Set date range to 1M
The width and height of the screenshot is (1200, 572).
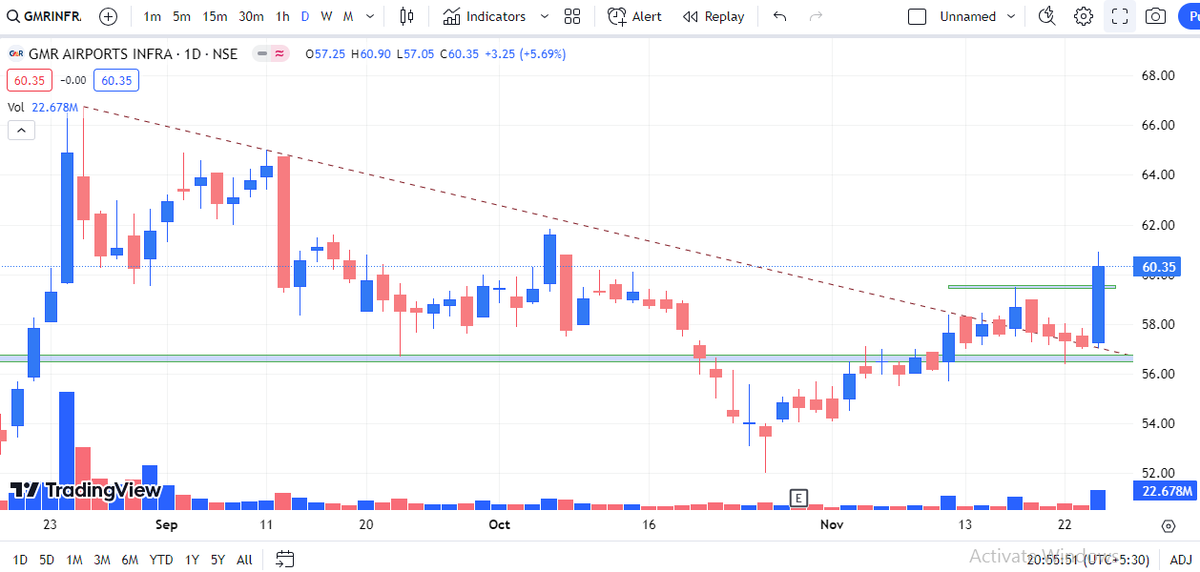75,559
